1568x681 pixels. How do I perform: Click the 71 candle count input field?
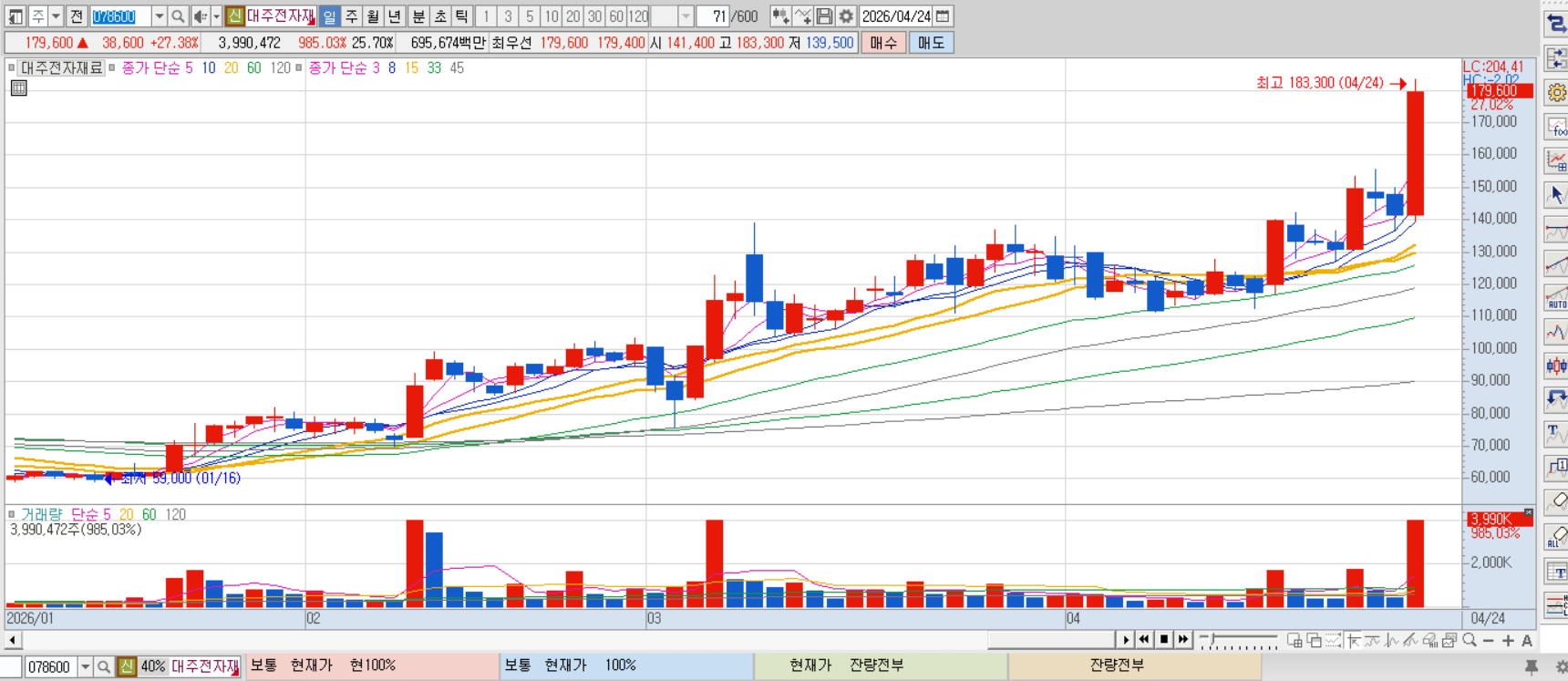[x=712, y=16]
